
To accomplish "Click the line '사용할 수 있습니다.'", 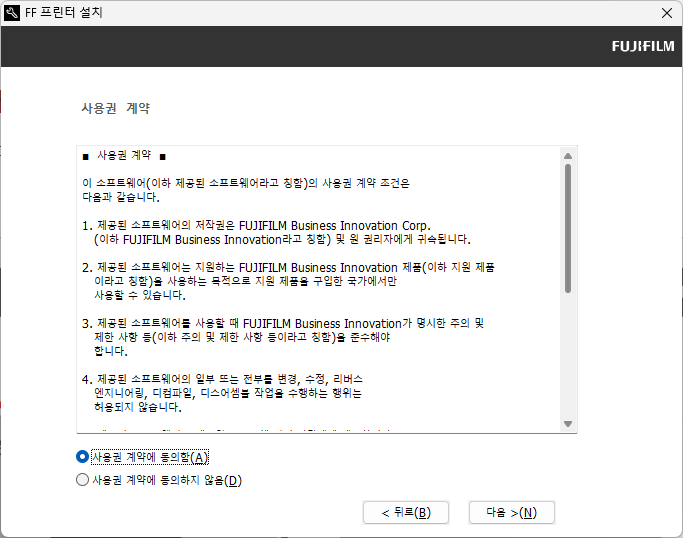I will 140,295.
